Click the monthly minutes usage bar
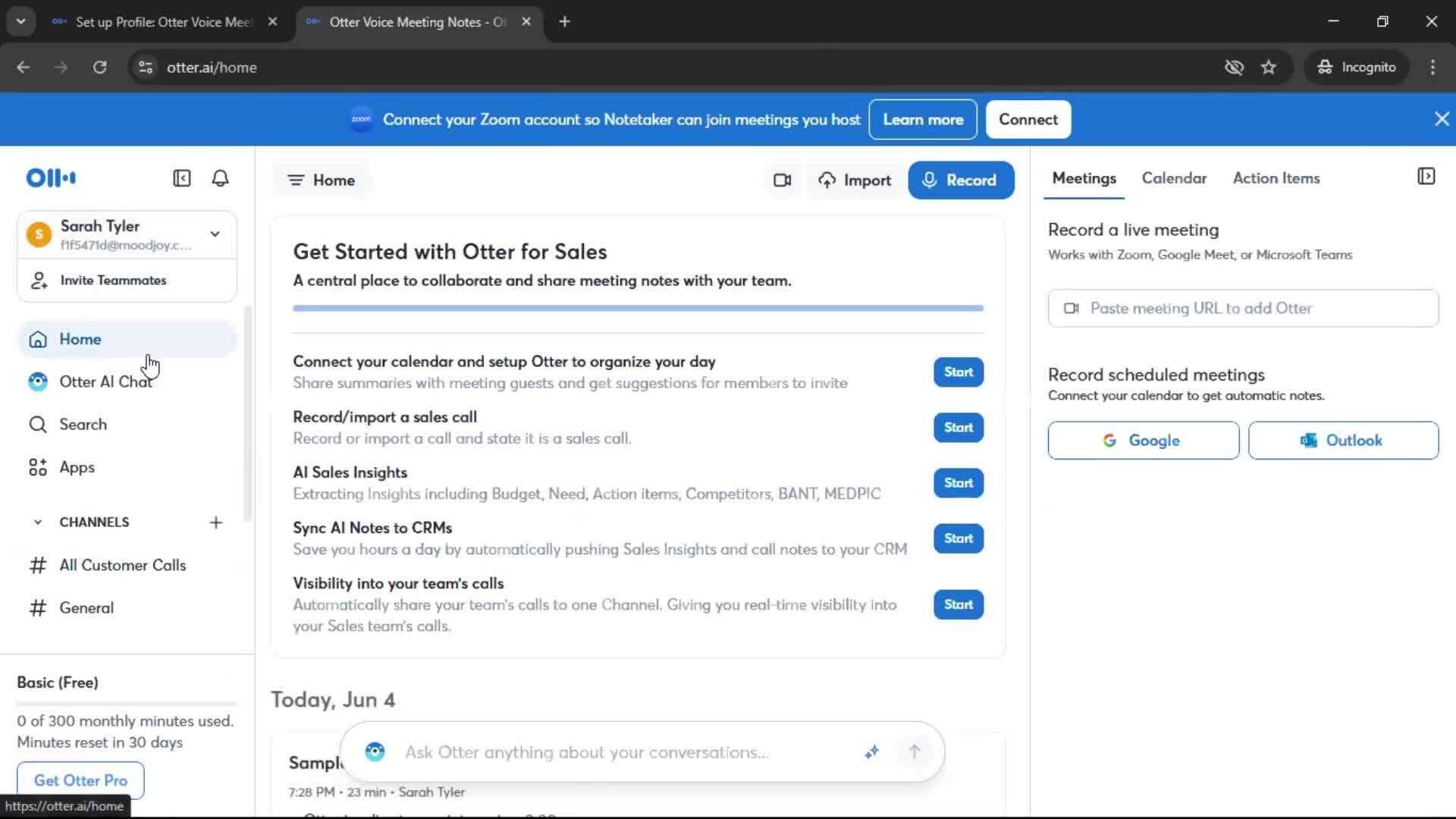This screenshot has height=819, width=1456. [127, 704]
